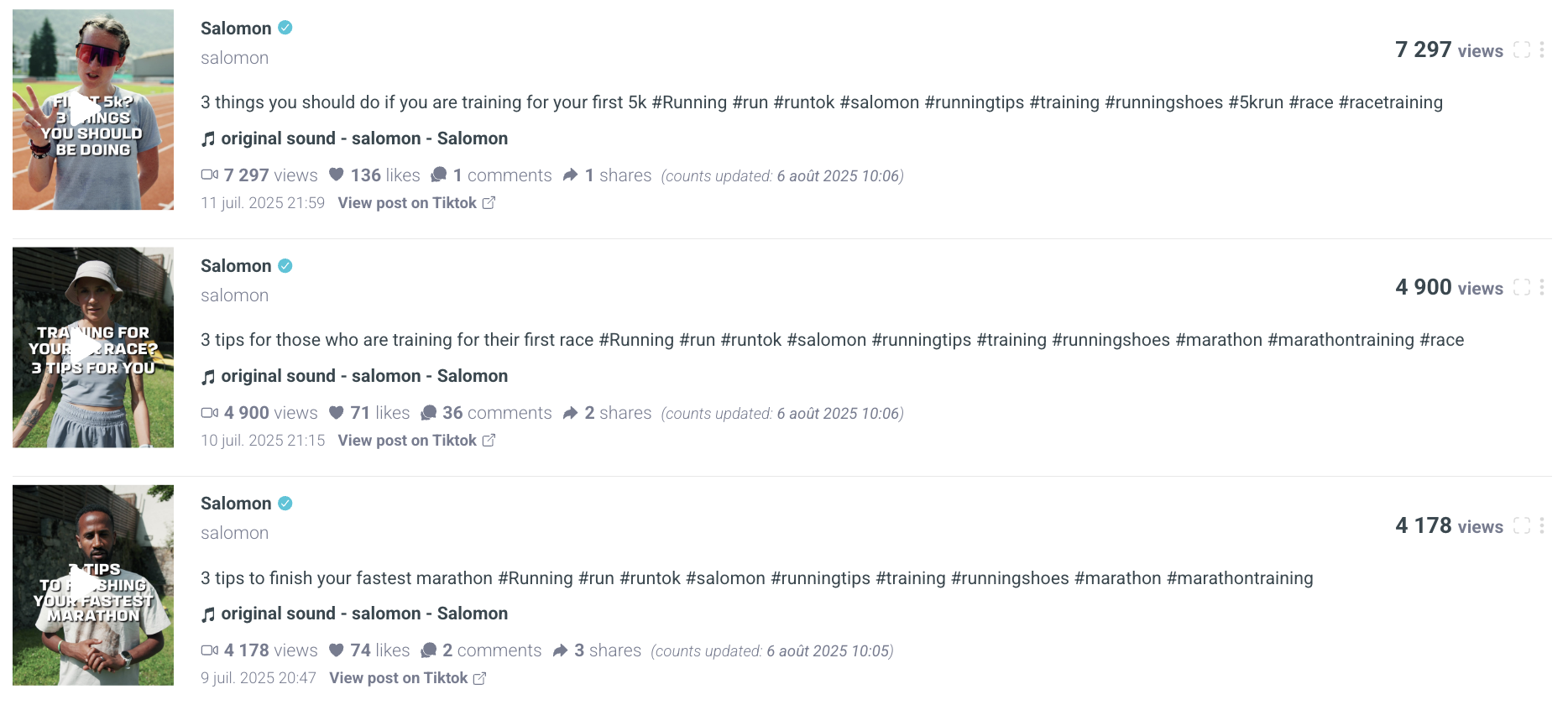Image resolution: width=1568 pixels, height=705 pixels.
Task: Click the comment bubble icon beside 2 comments
Action: coord(428,650)
